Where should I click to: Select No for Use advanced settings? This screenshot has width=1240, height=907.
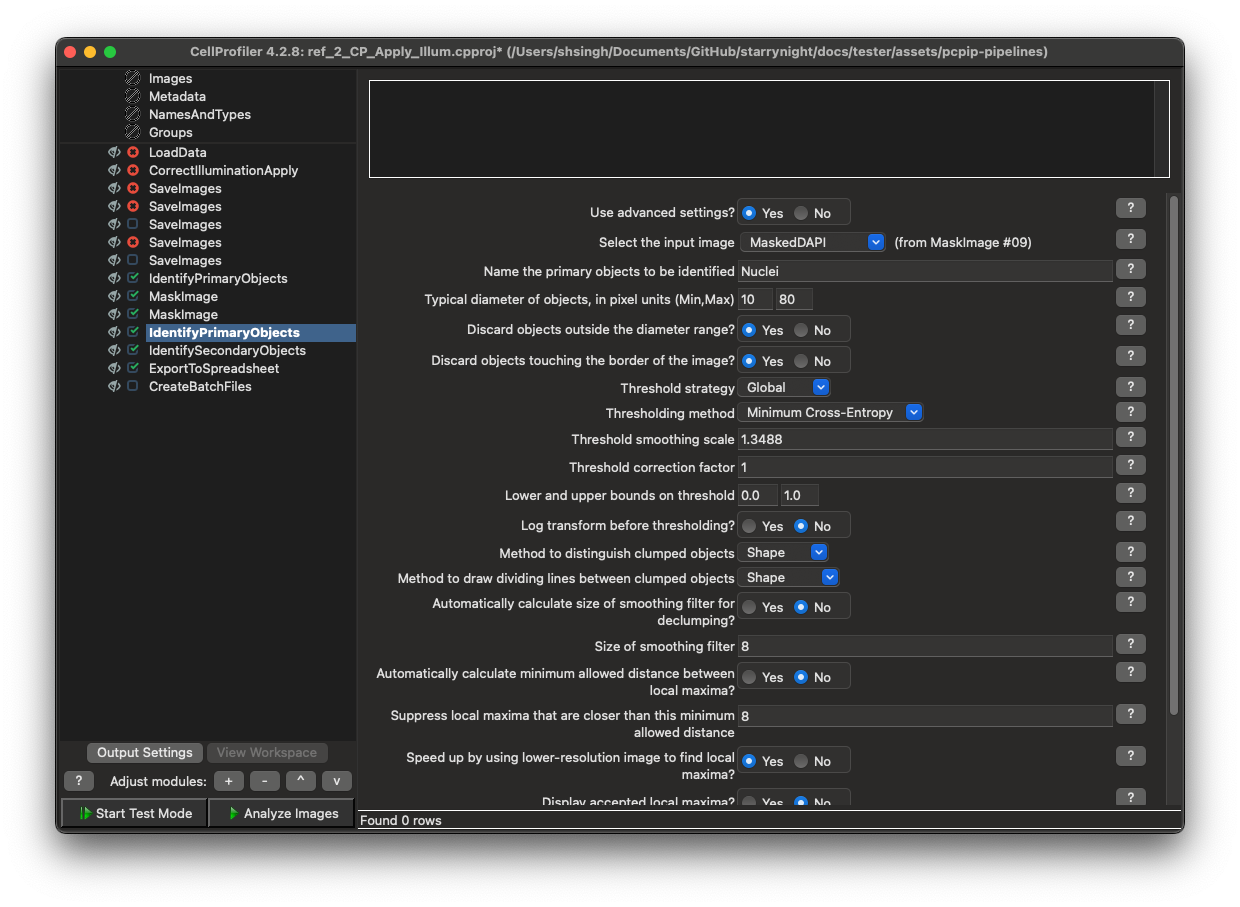[x=801, y=213]
